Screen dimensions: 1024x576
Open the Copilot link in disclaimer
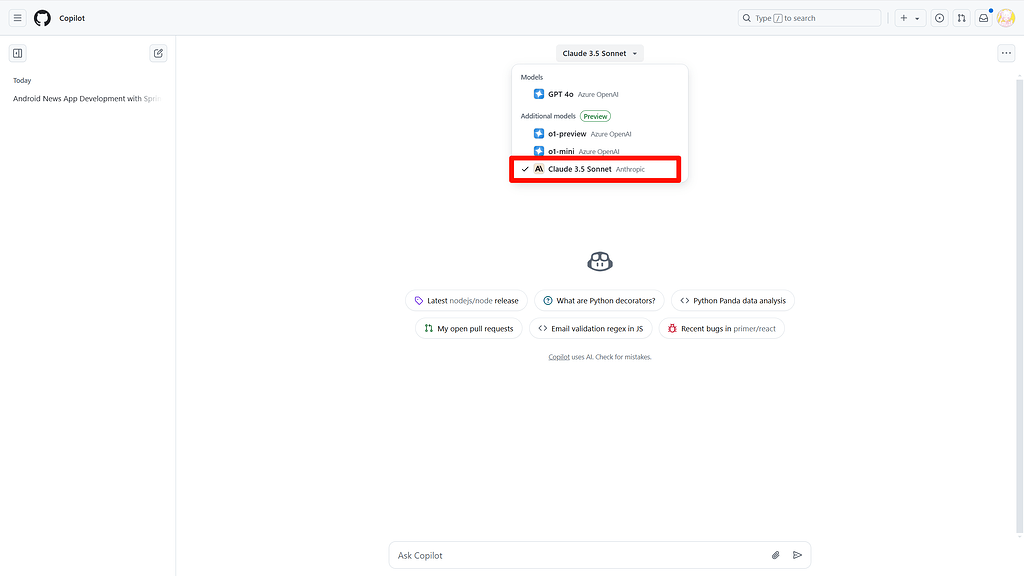coord(558,357)
